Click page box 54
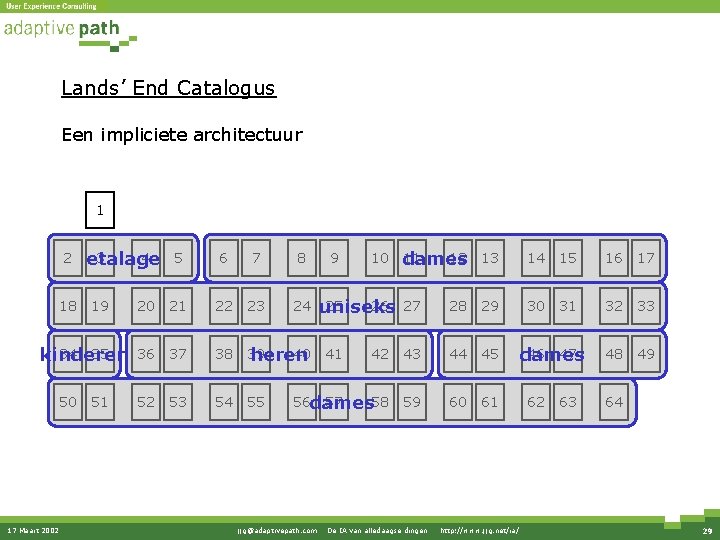Screen dimensions: 720x540 [x=224, y=402]
